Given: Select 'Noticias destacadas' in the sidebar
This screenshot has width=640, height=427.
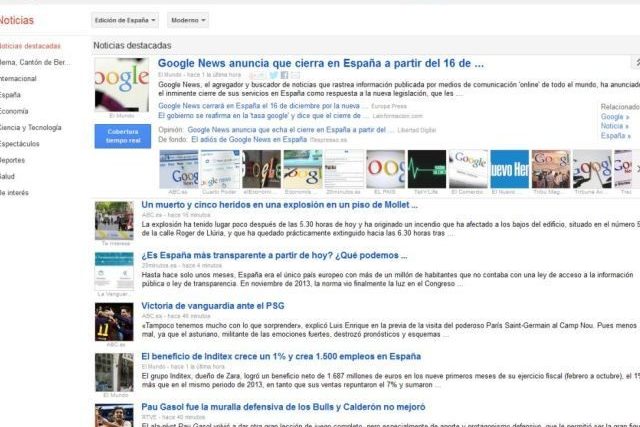Looking at the screenshot, I should click(x=30, y=46).
